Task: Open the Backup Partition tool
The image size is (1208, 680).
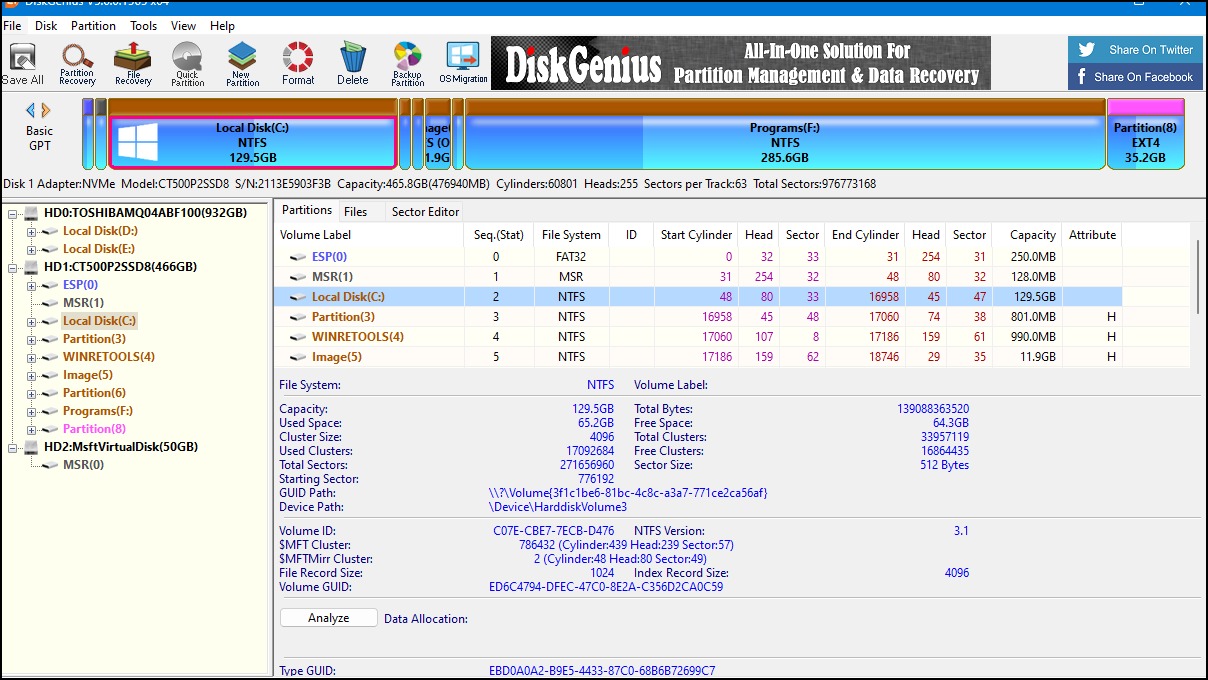Action: tap(407, 63)
